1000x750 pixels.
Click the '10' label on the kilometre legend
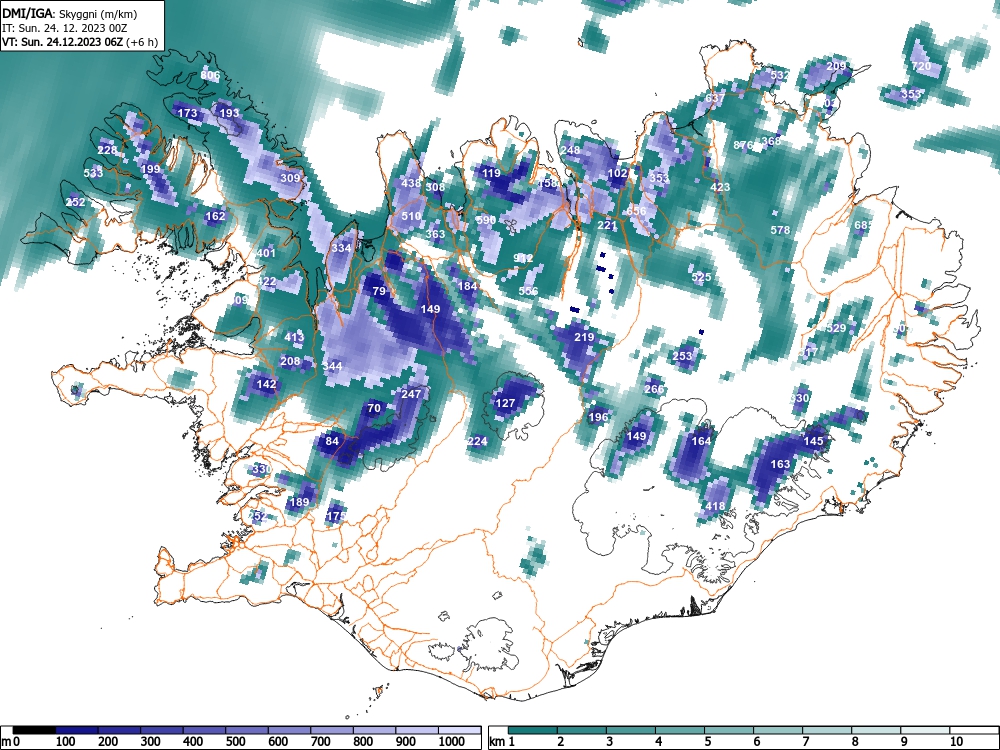tap(955, 742)
